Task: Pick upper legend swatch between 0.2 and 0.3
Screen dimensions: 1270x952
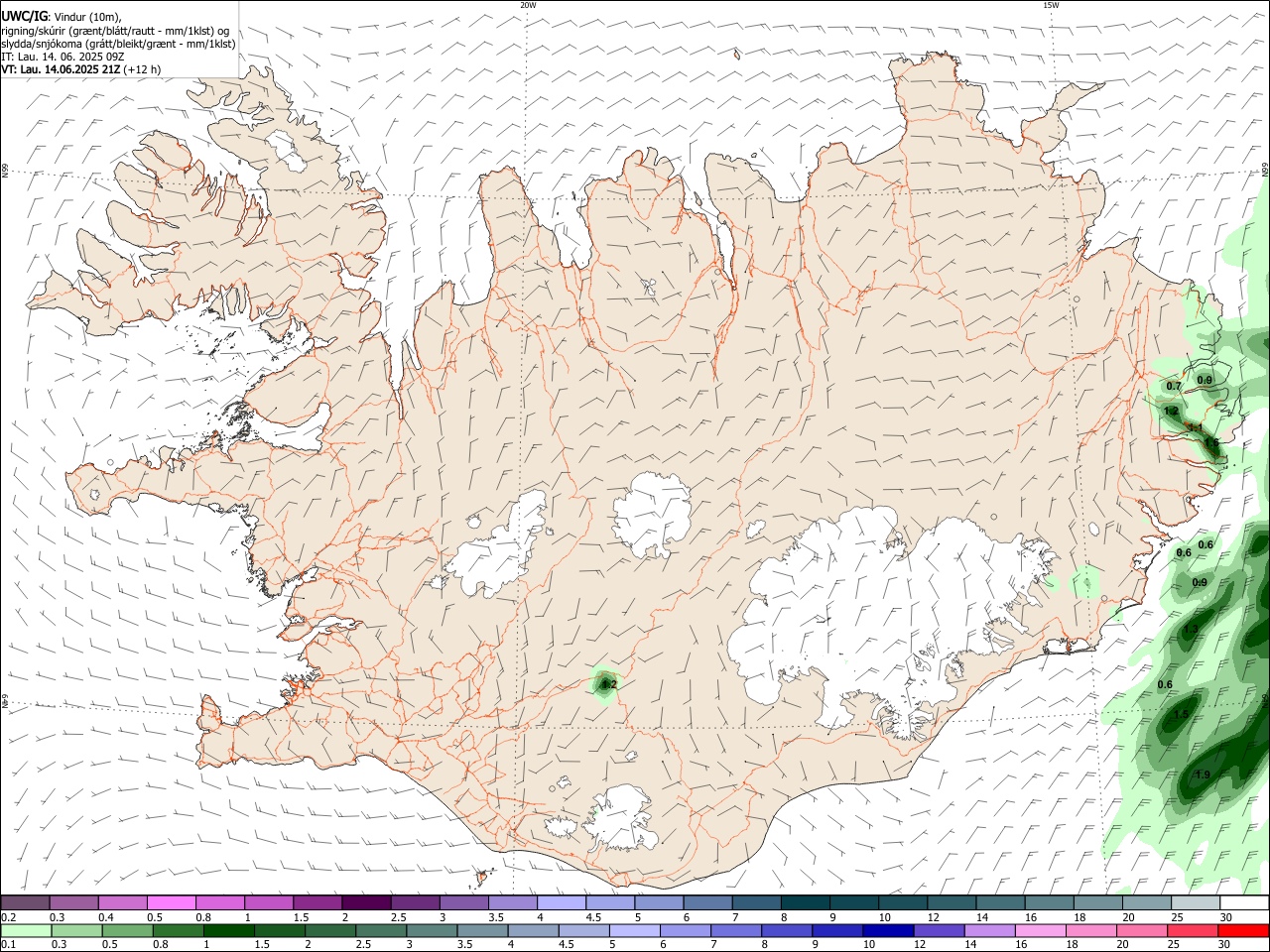Action: click(25, 902)
